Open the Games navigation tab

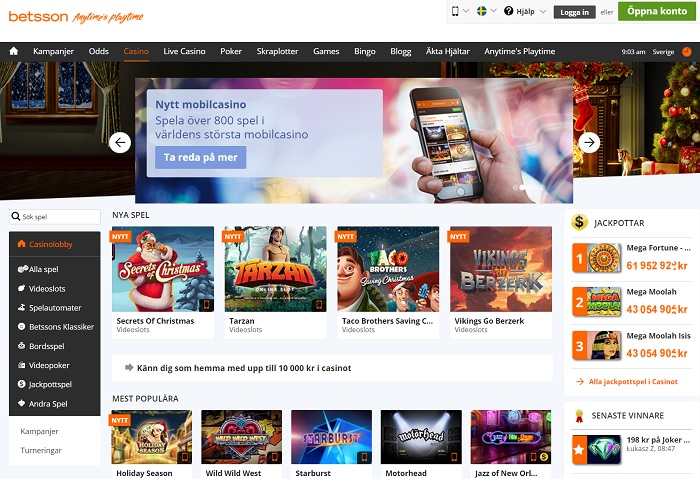326,51
